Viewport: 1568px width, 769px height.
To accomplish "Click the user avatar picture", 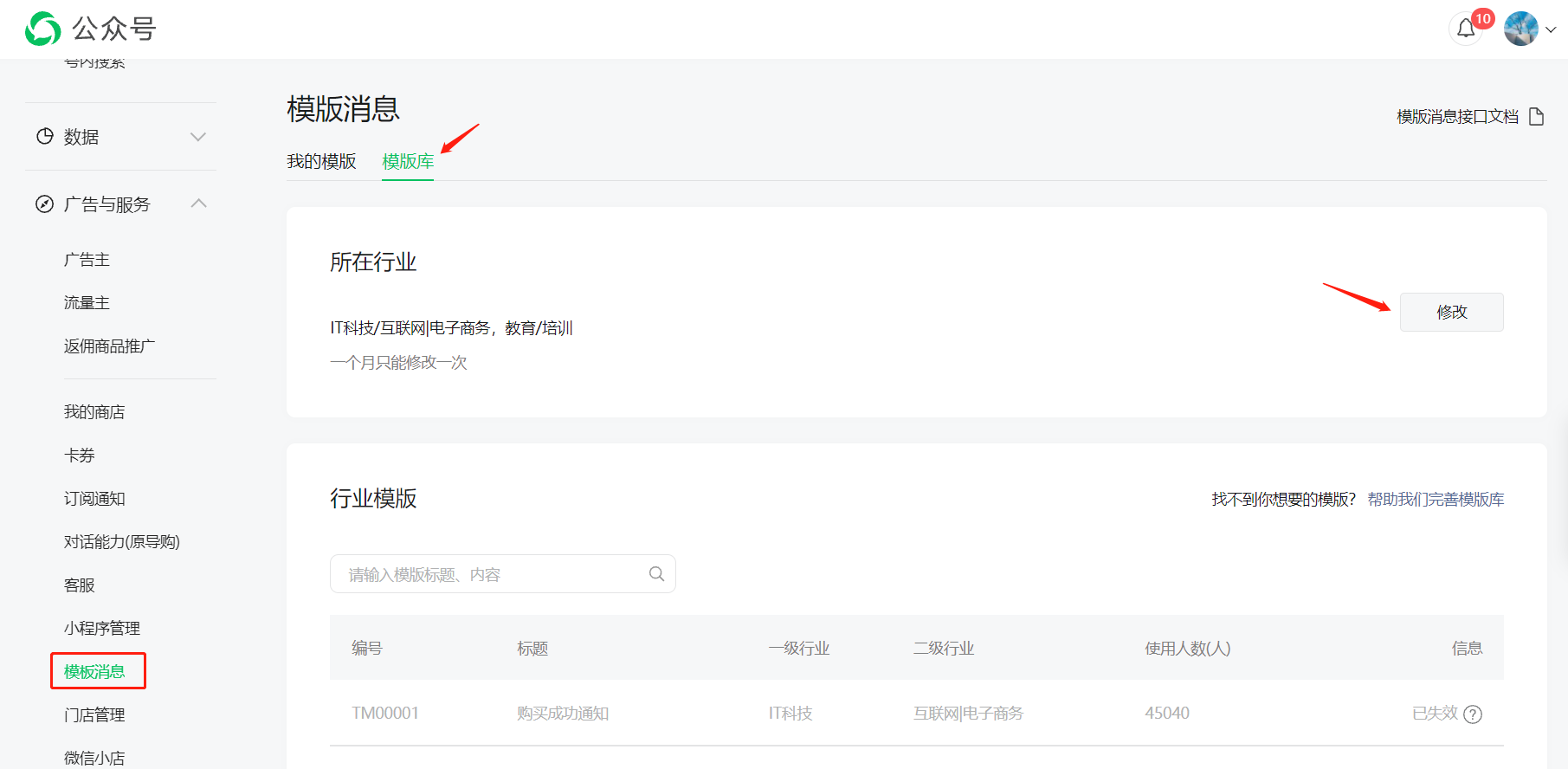I will (1521, 29).
